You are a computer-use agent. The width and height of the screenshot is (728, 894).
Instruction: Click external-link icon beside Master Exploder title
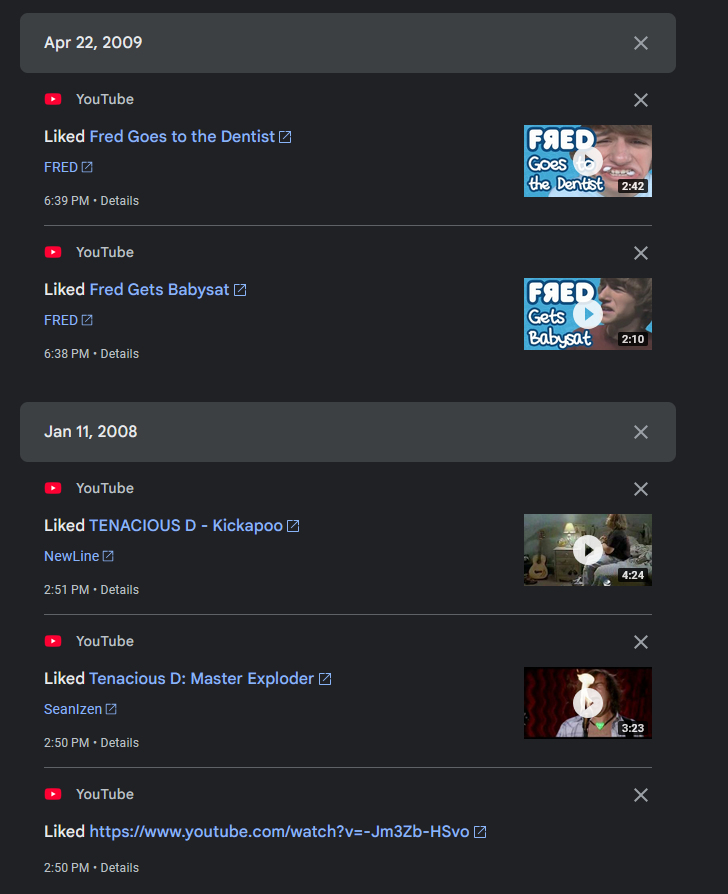[x=325, y=679]
